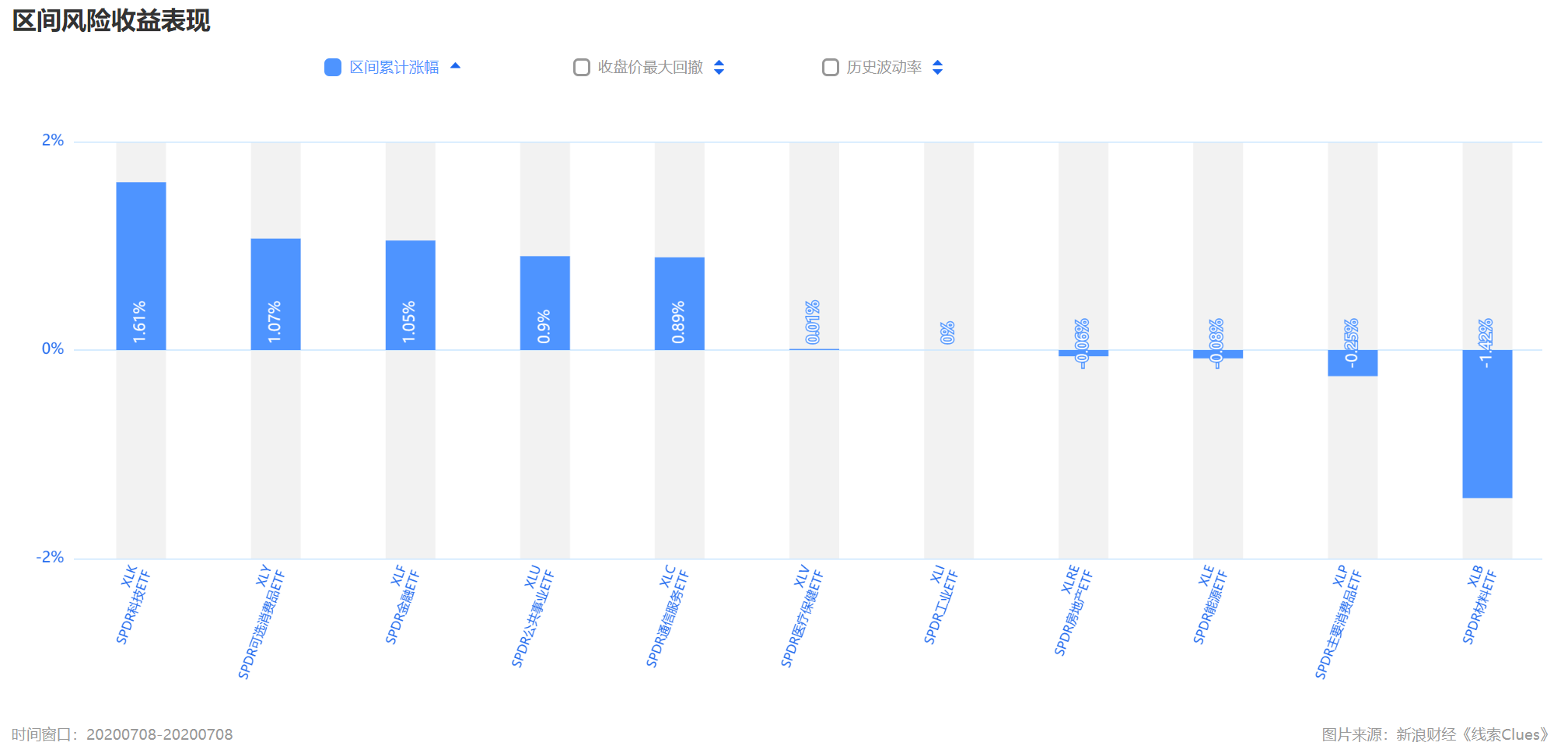Select the 收盘价最大回撤 legend label
Screen dimensions: 1568x753
click(x=650, y=68)
